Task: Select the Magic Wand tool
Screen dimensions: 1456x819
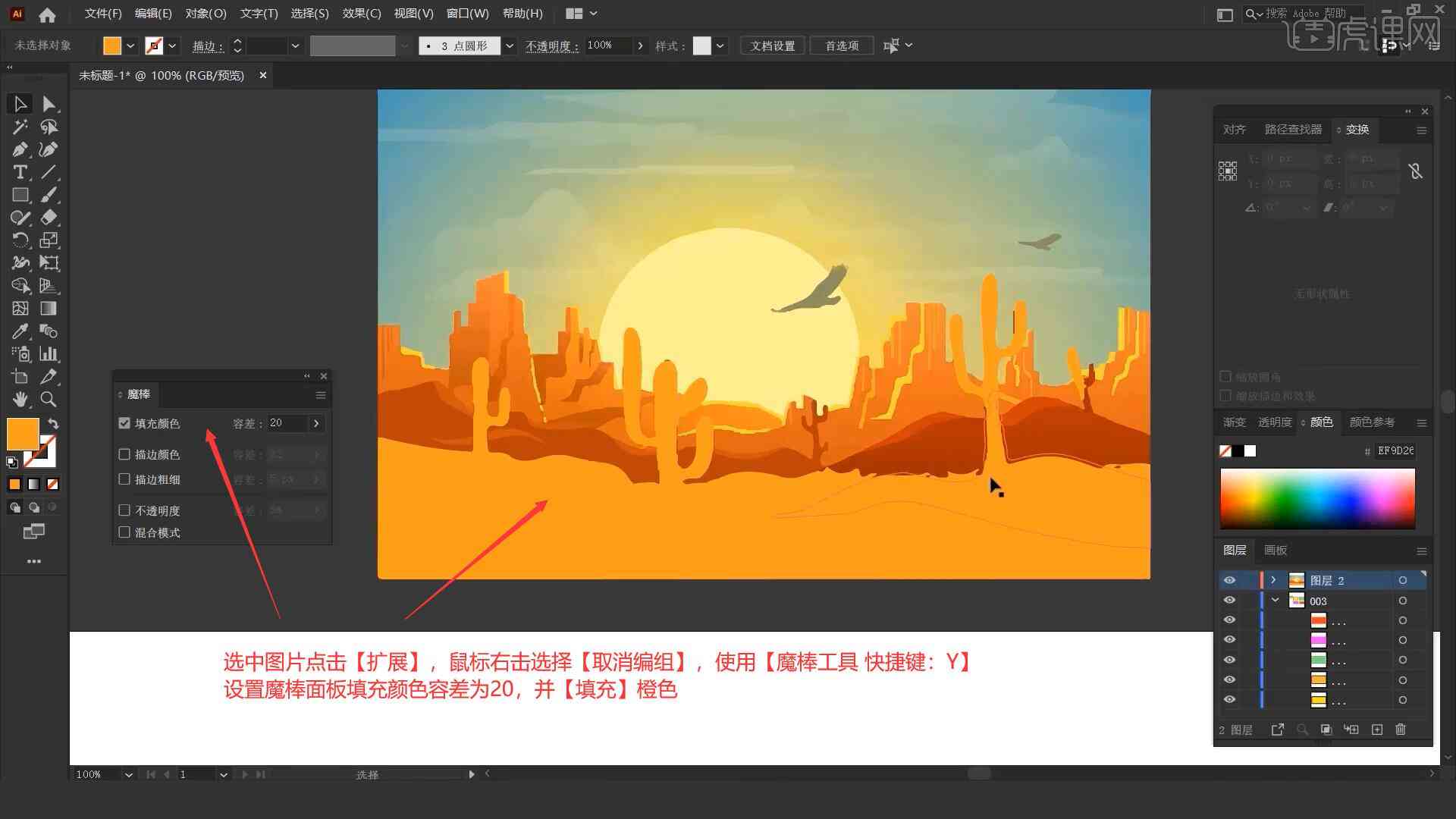Action: (18, 126)
